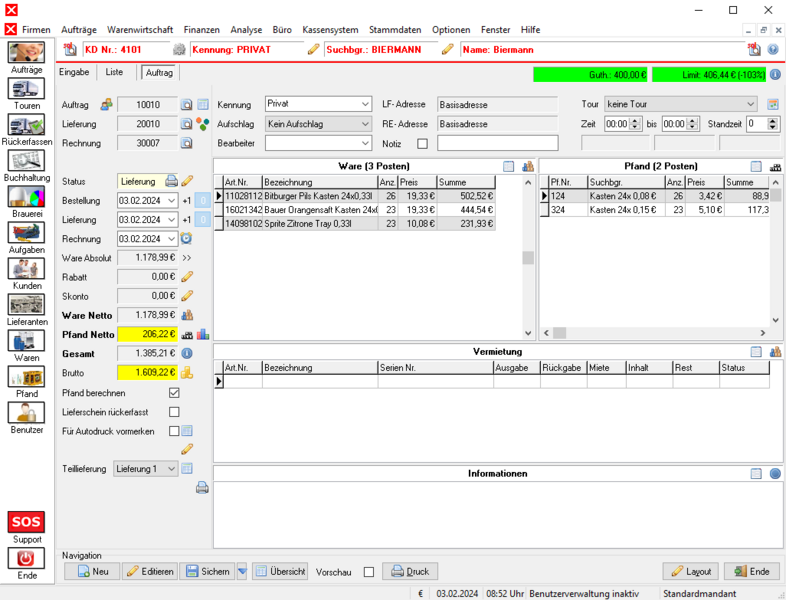Open the Touren sidebar icon

pos(27,90)
